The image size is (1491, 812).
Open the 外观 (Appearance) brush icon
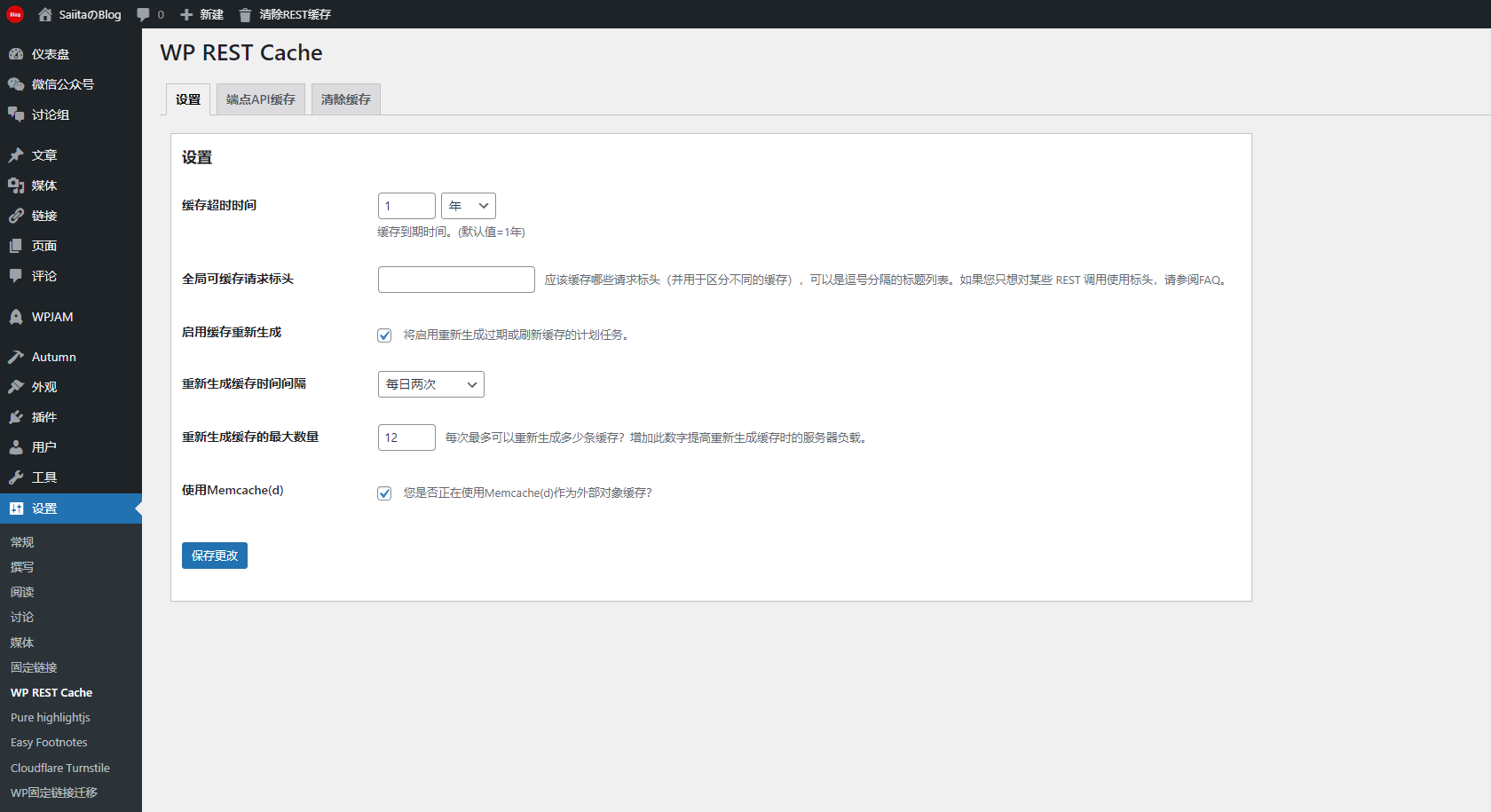pyautogui.click(x=16, y=386)
